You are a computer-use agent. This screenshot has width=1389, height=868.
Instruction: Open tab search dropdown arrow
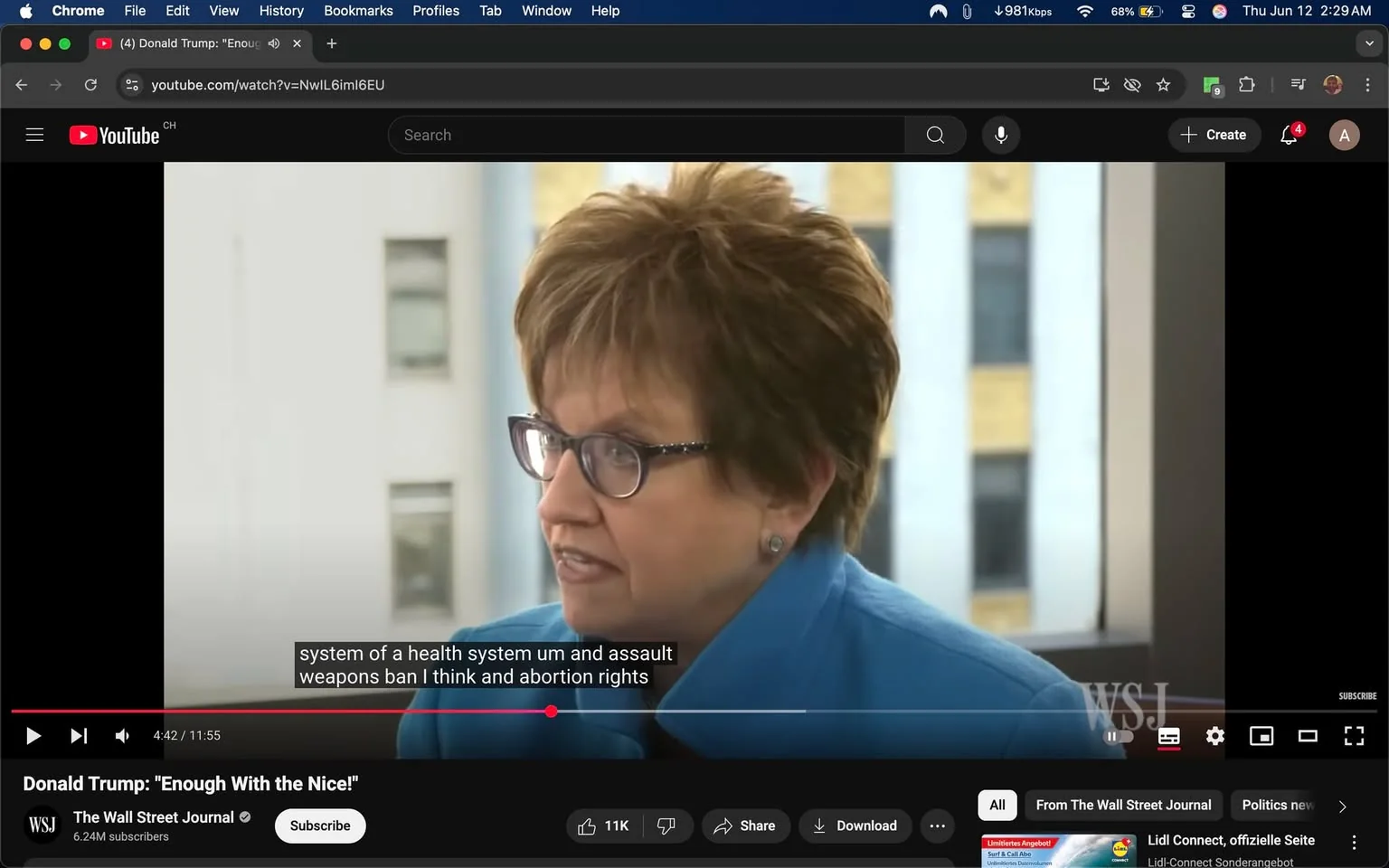click(x=1369, y=43)
